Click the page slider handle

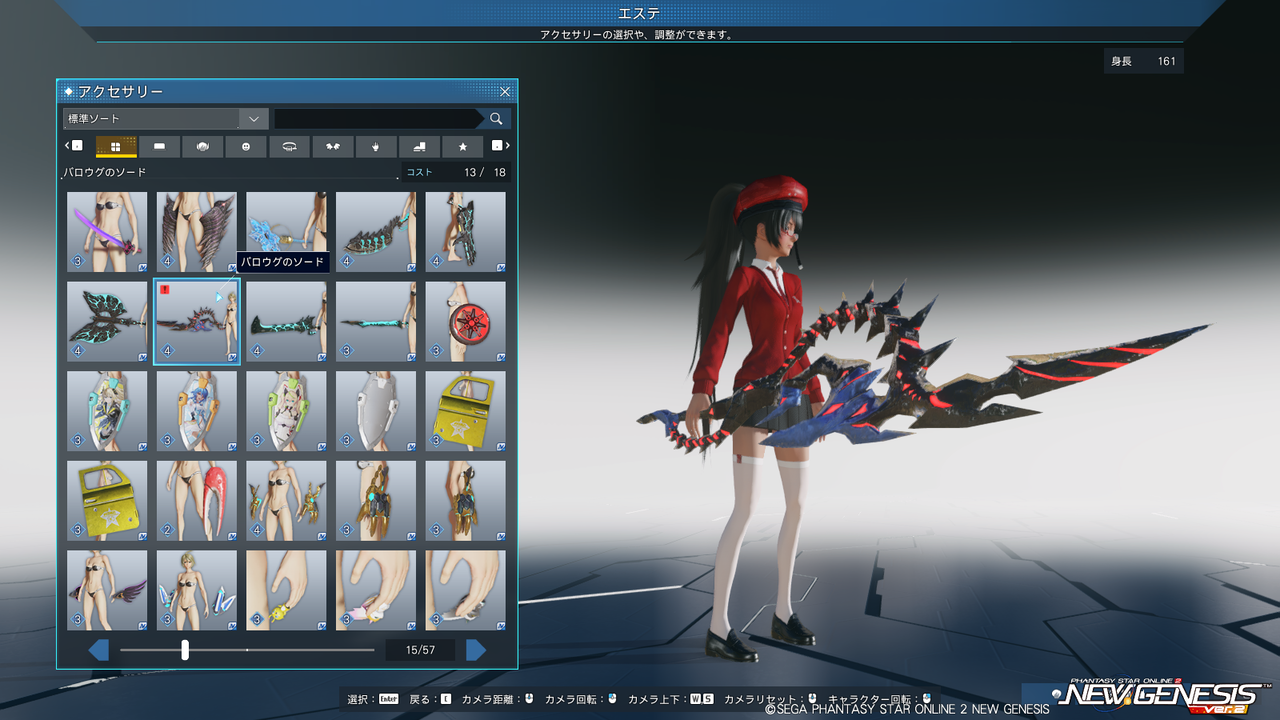tap(185, 650)
